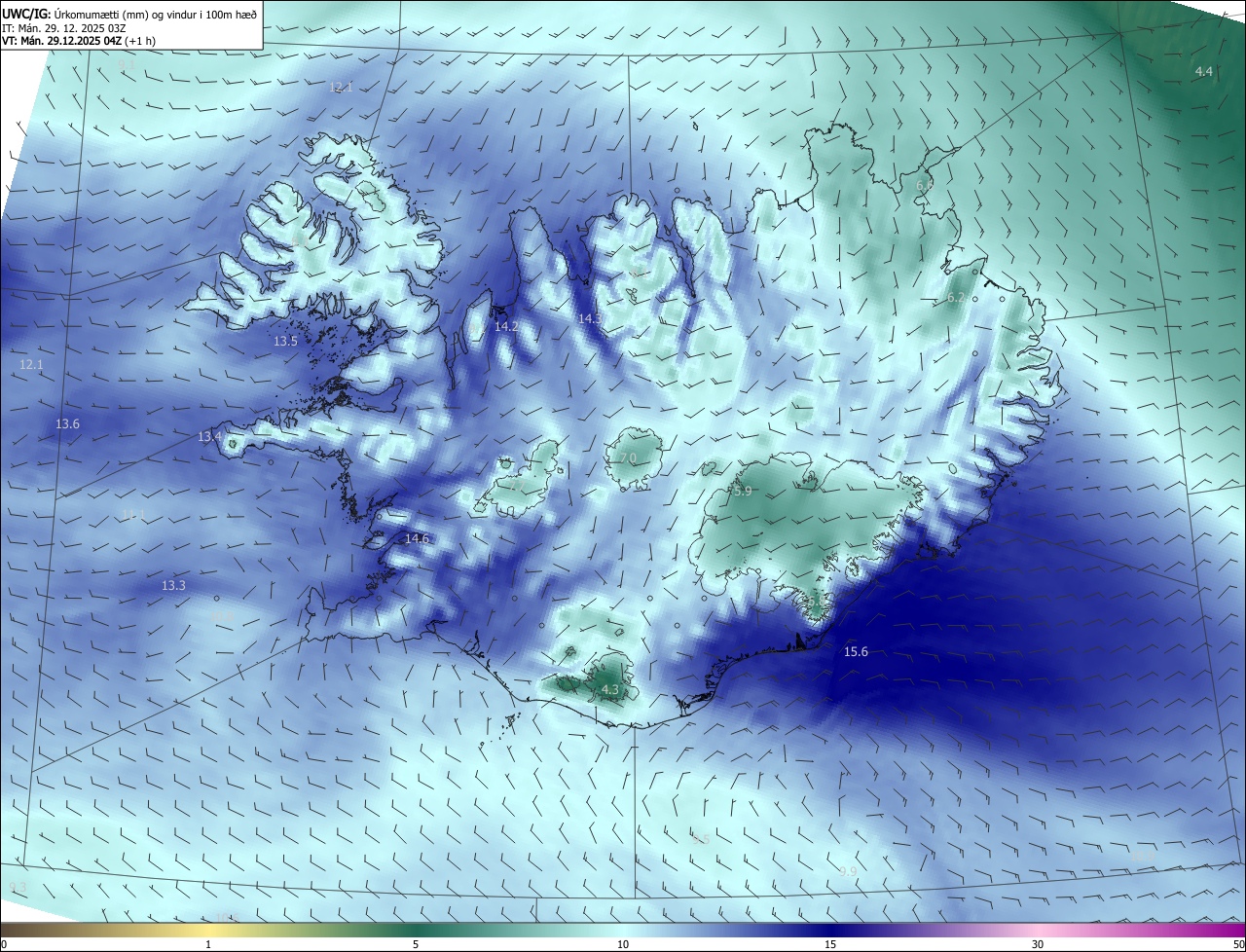The width and height of the screenshot is (1246, 952).
Task: Click the colorbar tick label 50
Action: coord(1238,945)
